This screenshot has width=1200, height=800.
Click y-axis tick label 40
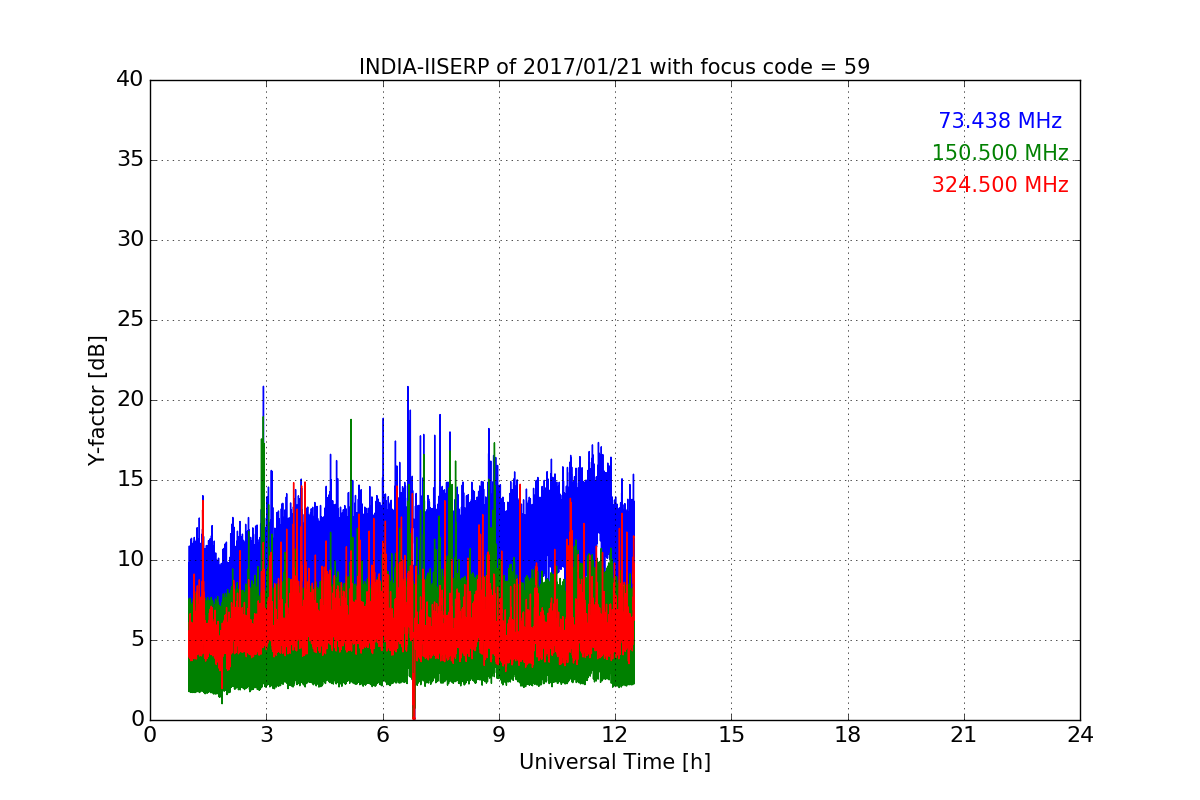tap(130, 80)
